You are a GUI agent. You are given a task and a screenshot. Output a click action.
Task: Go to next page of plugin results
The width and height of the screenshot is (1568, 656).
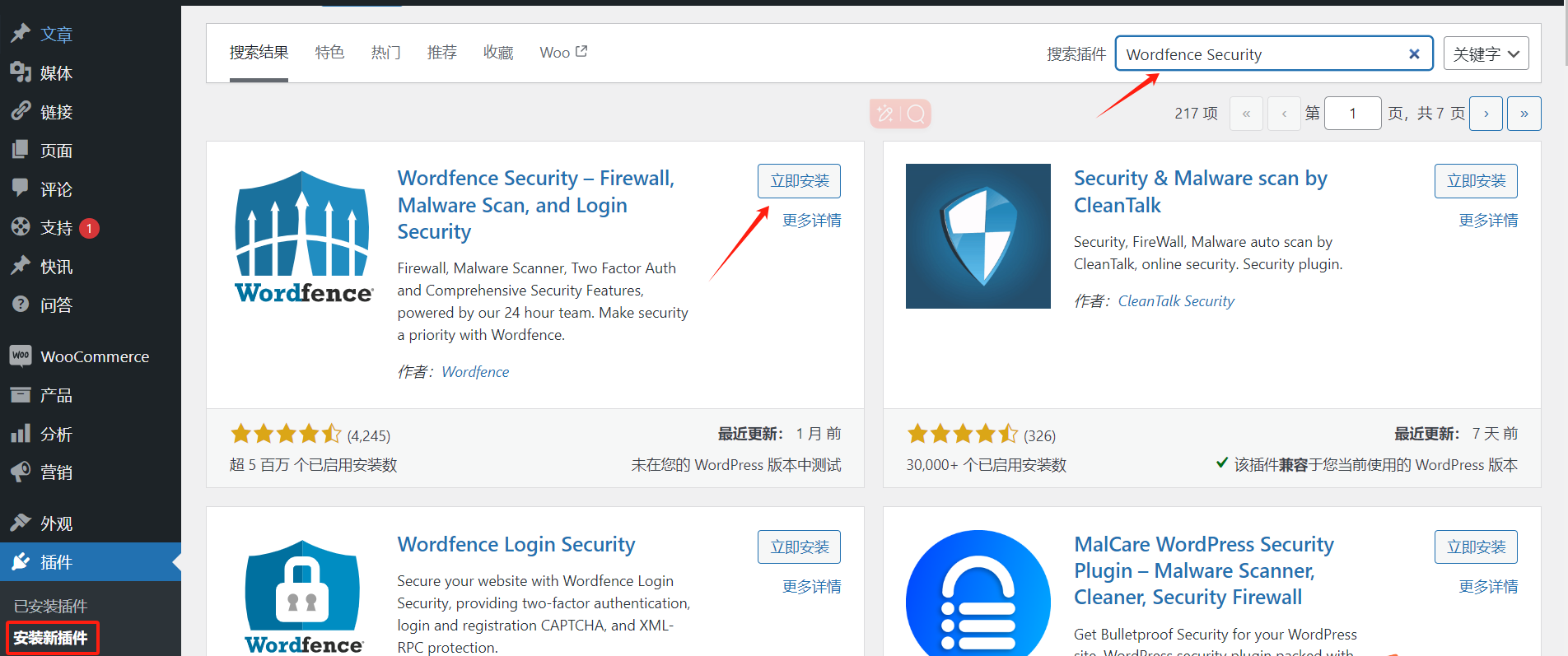1486,113
